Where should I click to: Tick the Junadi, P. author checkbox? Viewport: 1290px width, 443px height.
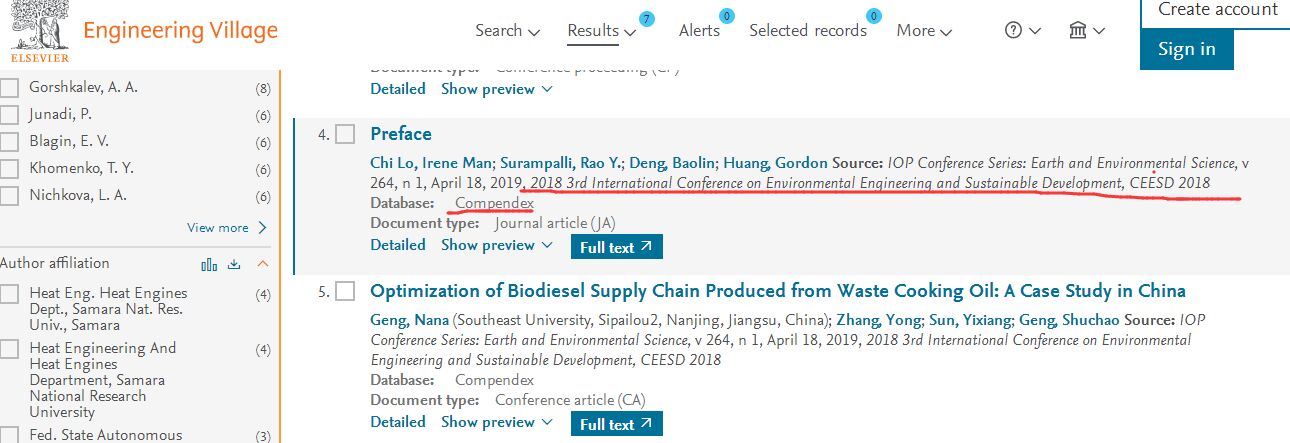click(10, 115)
